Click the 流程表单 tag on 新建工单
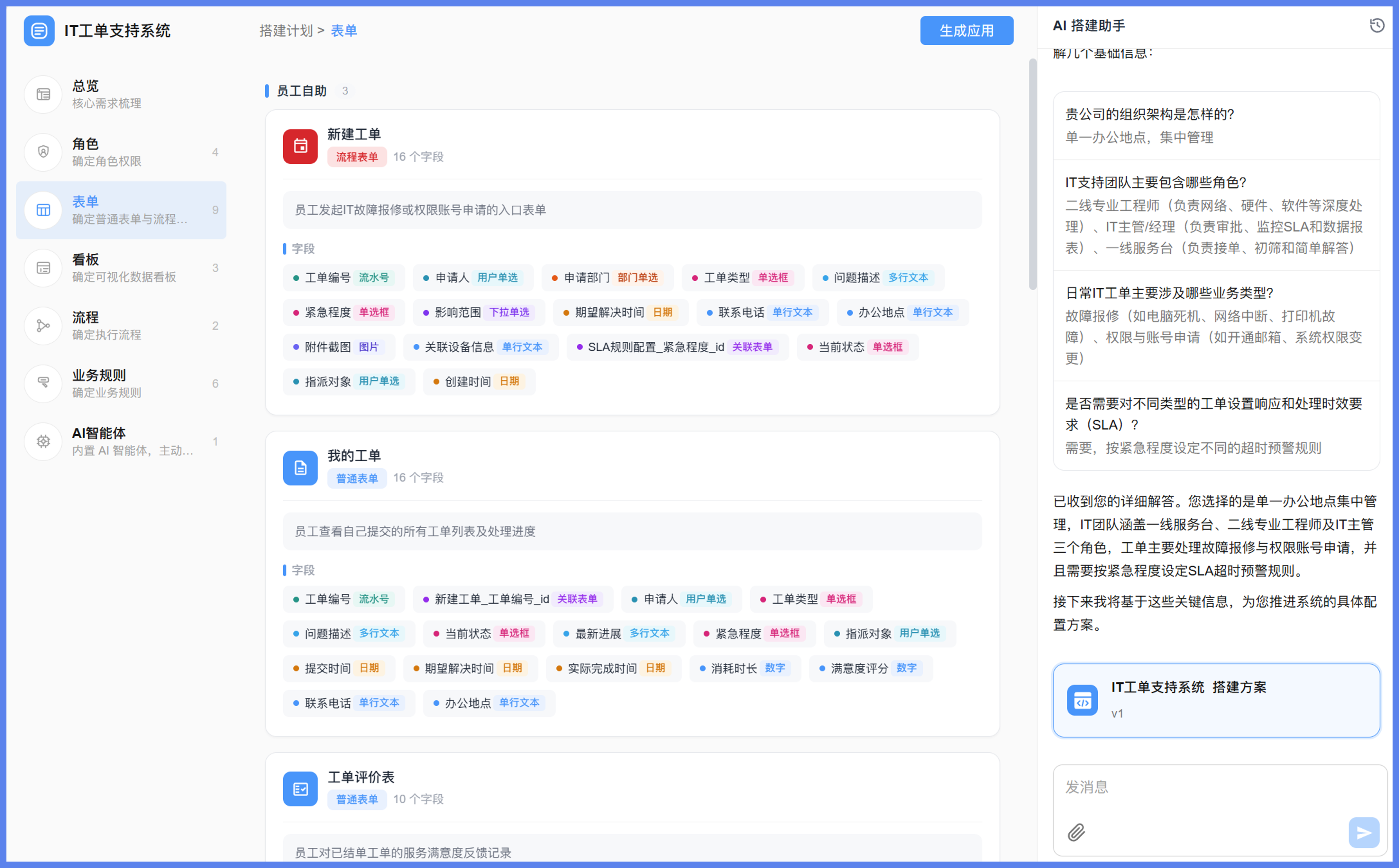Image resolution: width=1399 pixels, height=868 pixels. (x=357, y=157)
